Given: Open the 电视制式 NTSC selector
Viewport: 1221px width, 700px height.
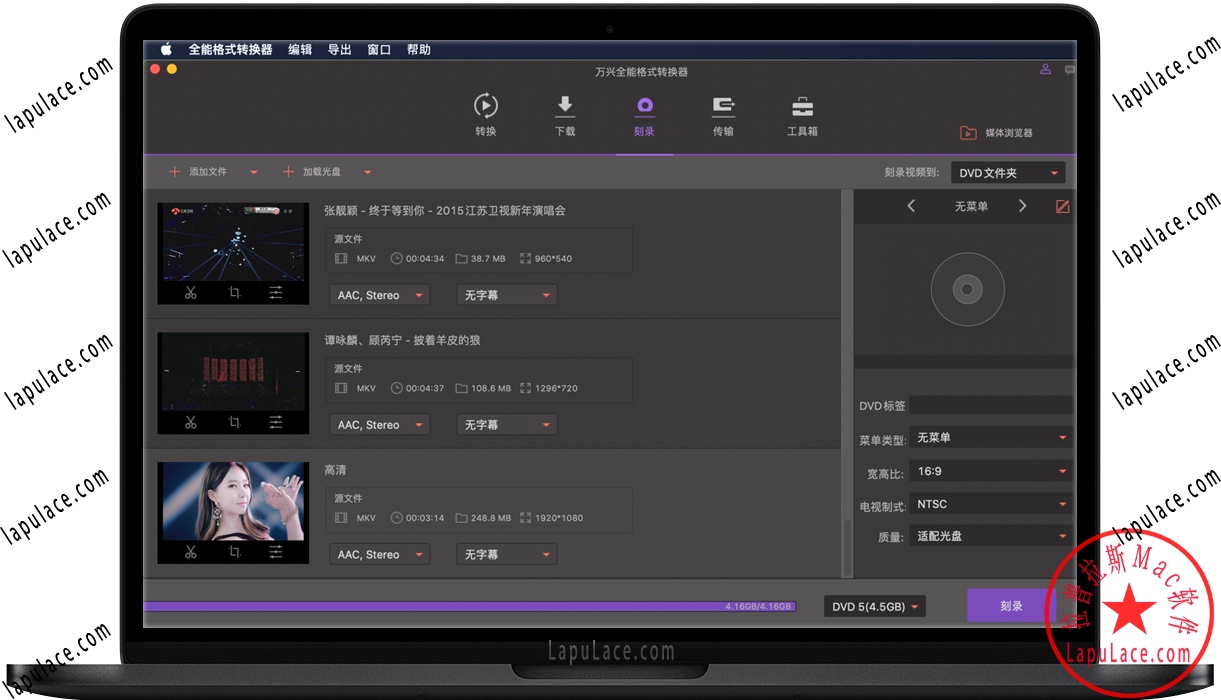Looking at the screenshot, I should tap(990, 503).
